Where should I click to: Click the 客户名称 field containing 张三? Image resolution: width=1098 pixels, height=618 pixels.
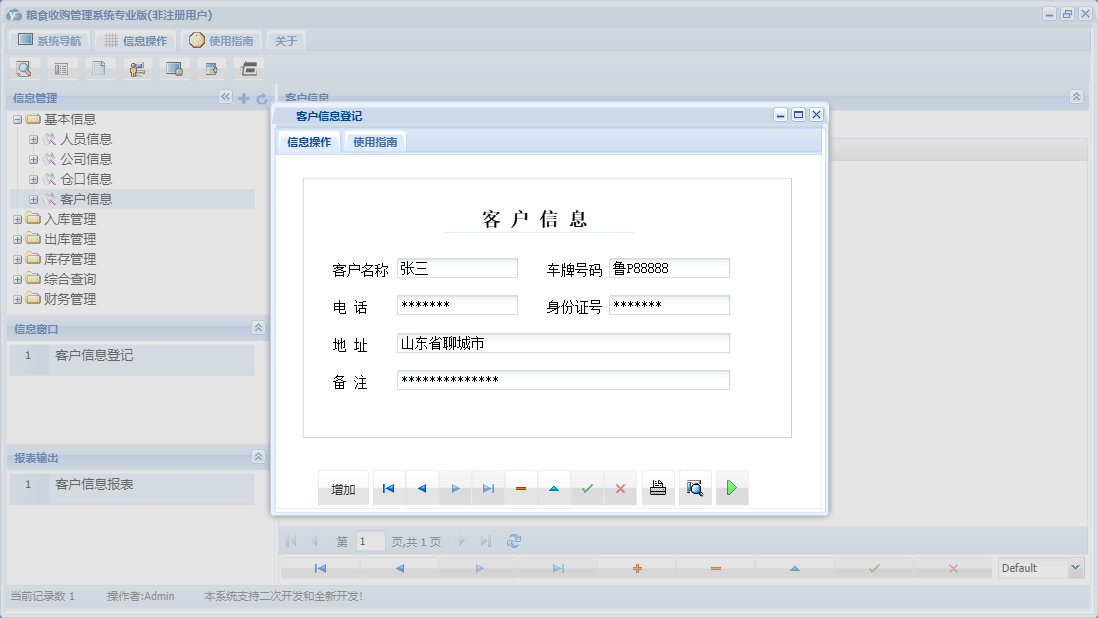pyautogui.click(x=457, y=267)
